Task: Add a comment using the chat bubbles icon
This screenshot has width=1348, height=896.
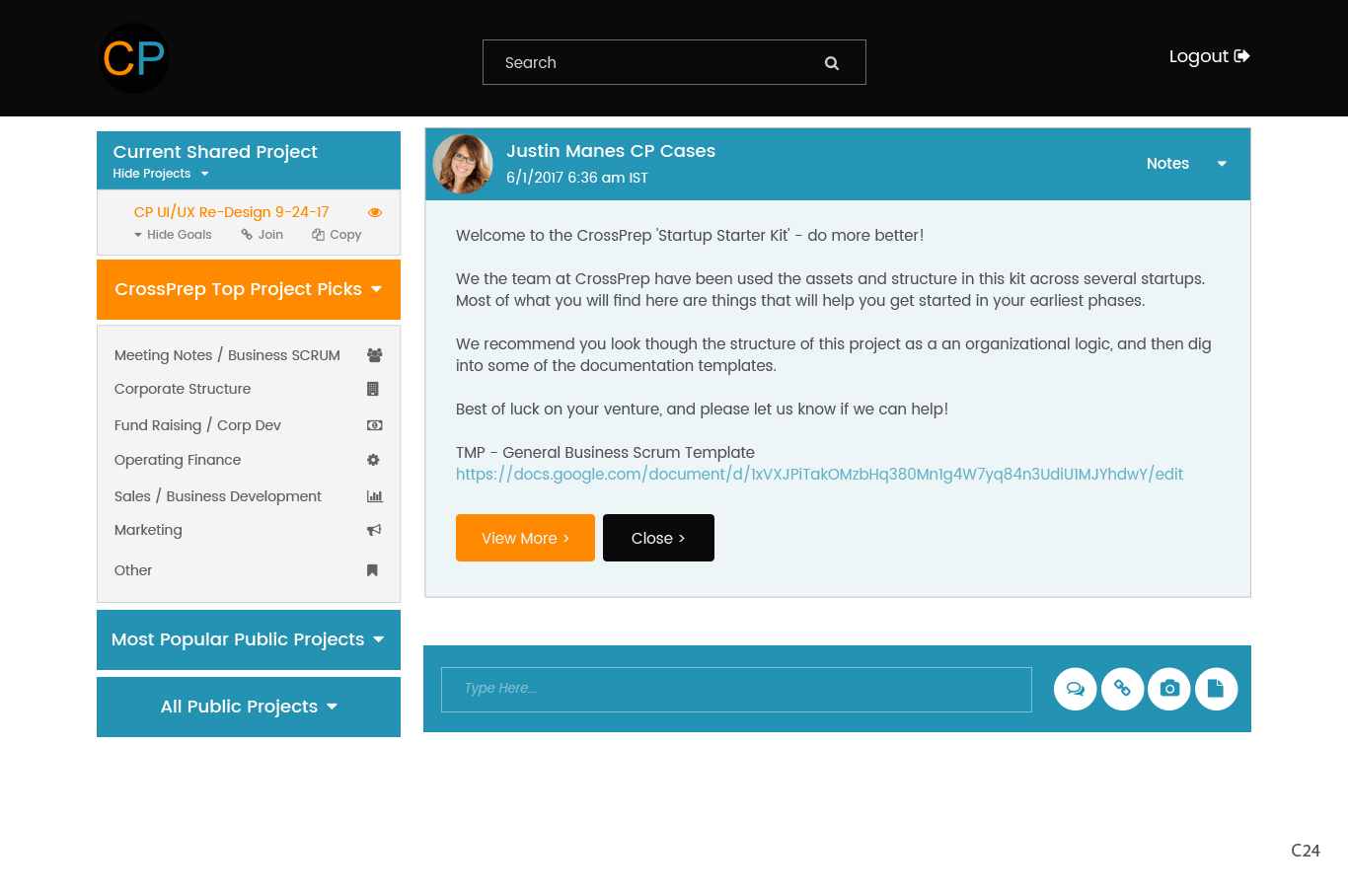Action: pos(1076,689)
